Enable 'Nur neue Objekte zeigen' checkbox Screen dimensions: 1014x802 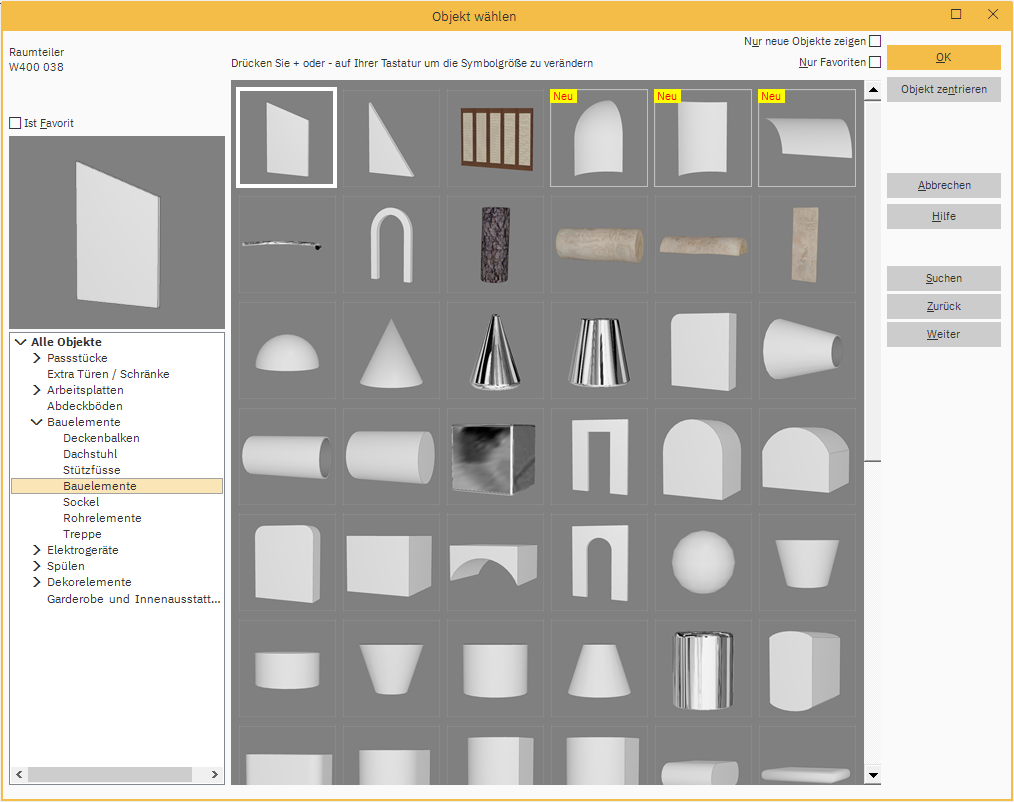pyautogui.click(x=875, y=42)
